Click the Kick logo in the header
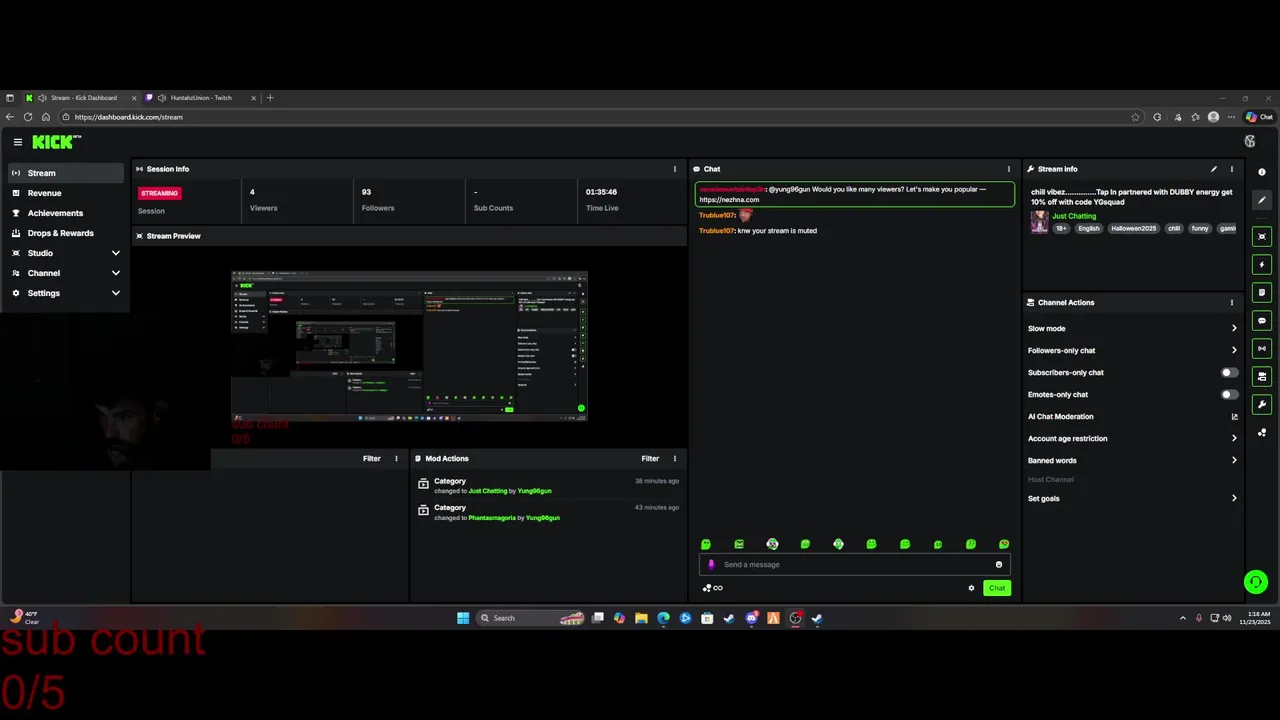Screen dimensions: 1280x720 (56, 142)
